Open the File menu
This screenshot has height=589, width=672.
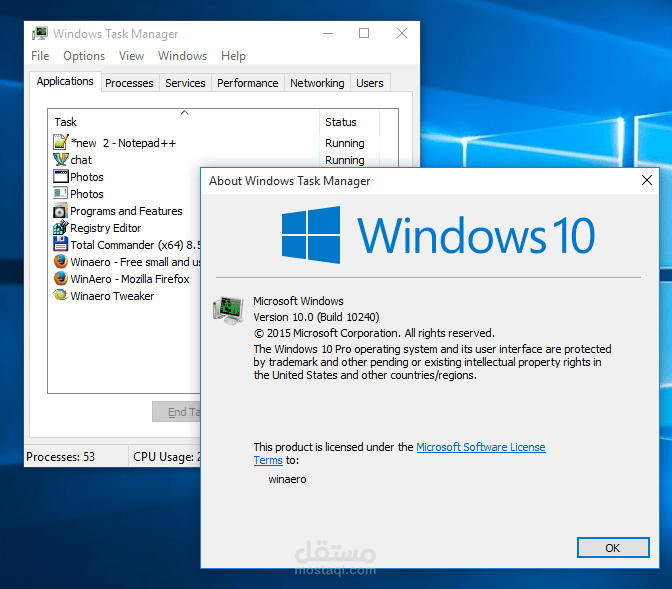[x=40, y=56]
